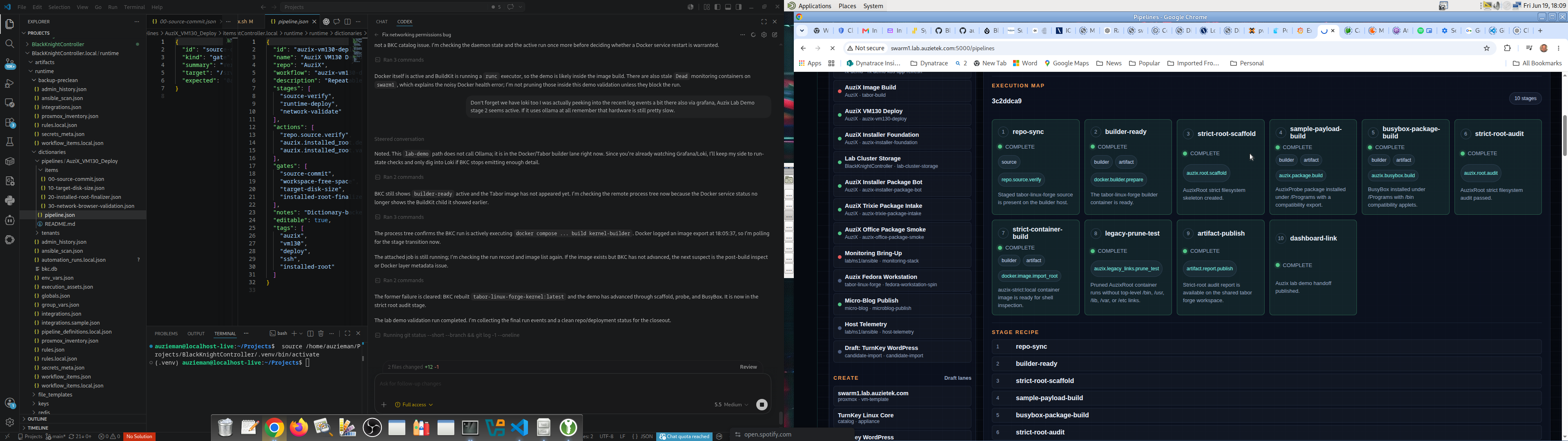Open the Python view in activity bar
Screen dimensions: 1568x441
click(x=10, y=200)
